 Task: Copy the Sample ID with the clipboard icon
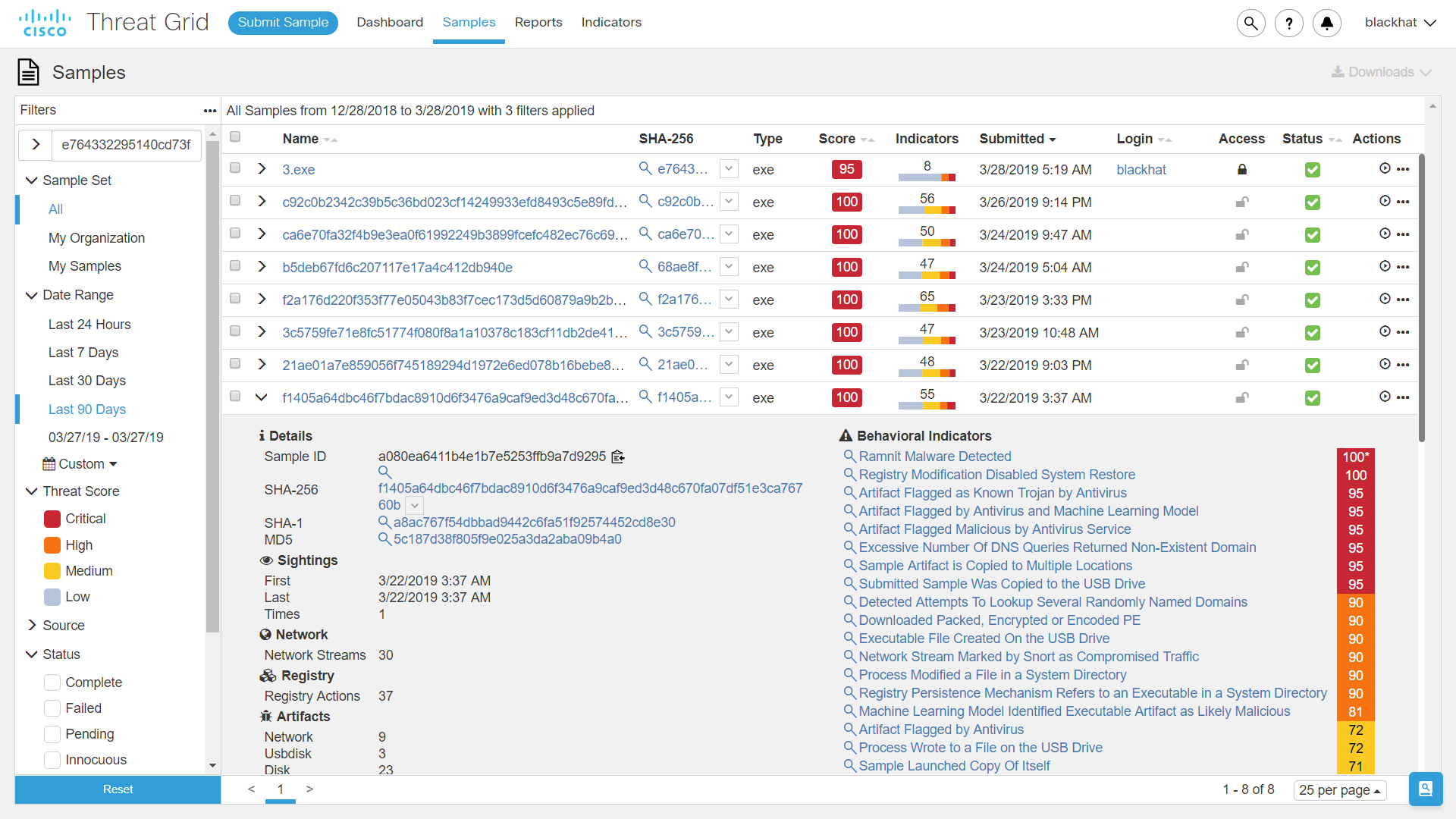[x=618, y=457]
